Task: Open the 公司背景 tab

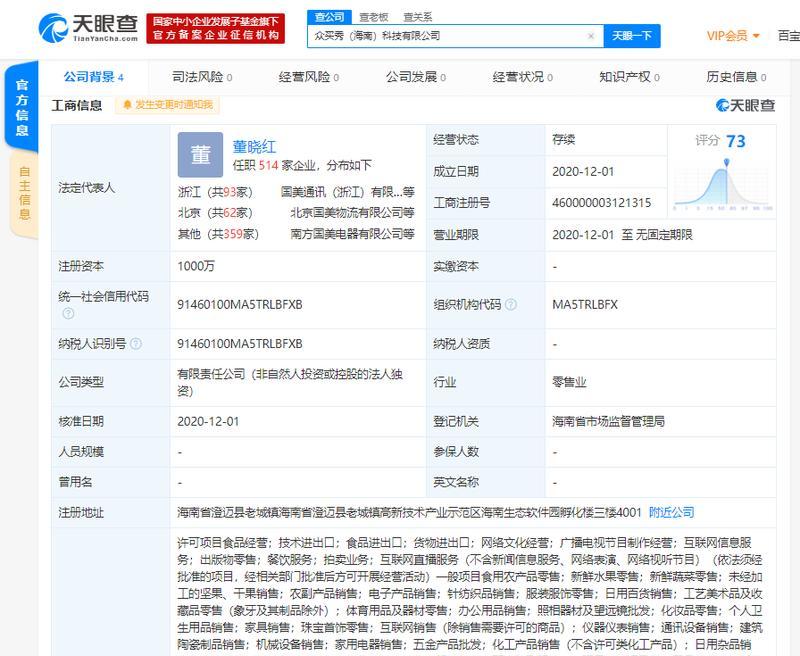Action: (93, 77)
